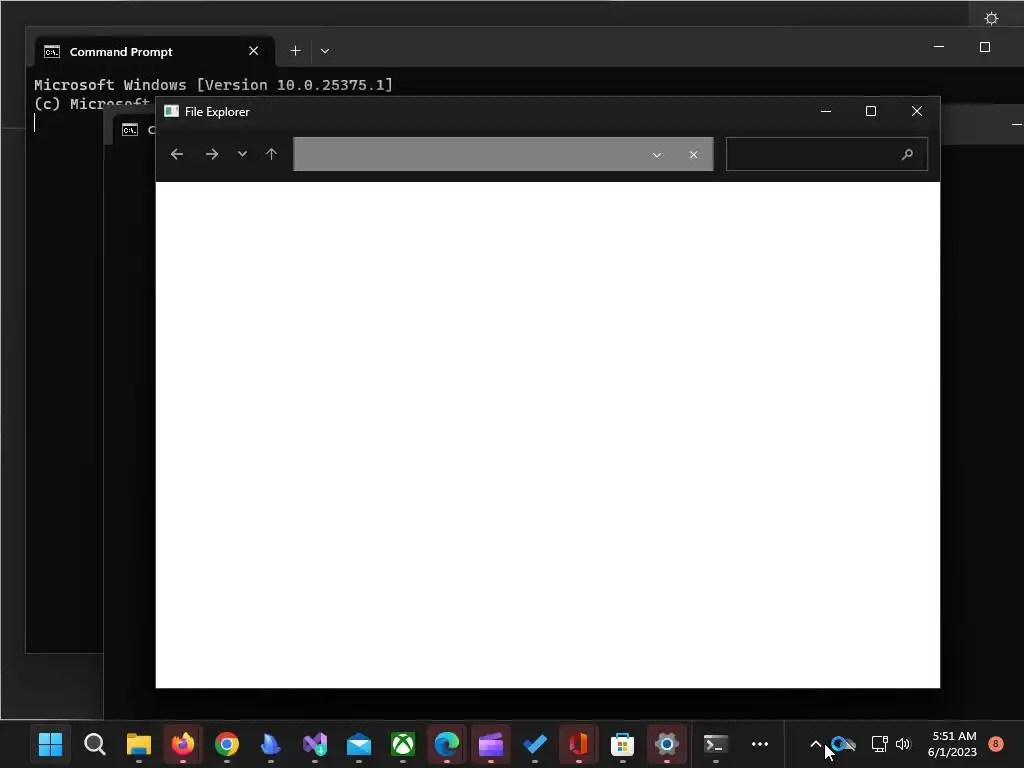Open the Windows Start menu
The width and height of the screenshot is (1024, 768).
50,744
